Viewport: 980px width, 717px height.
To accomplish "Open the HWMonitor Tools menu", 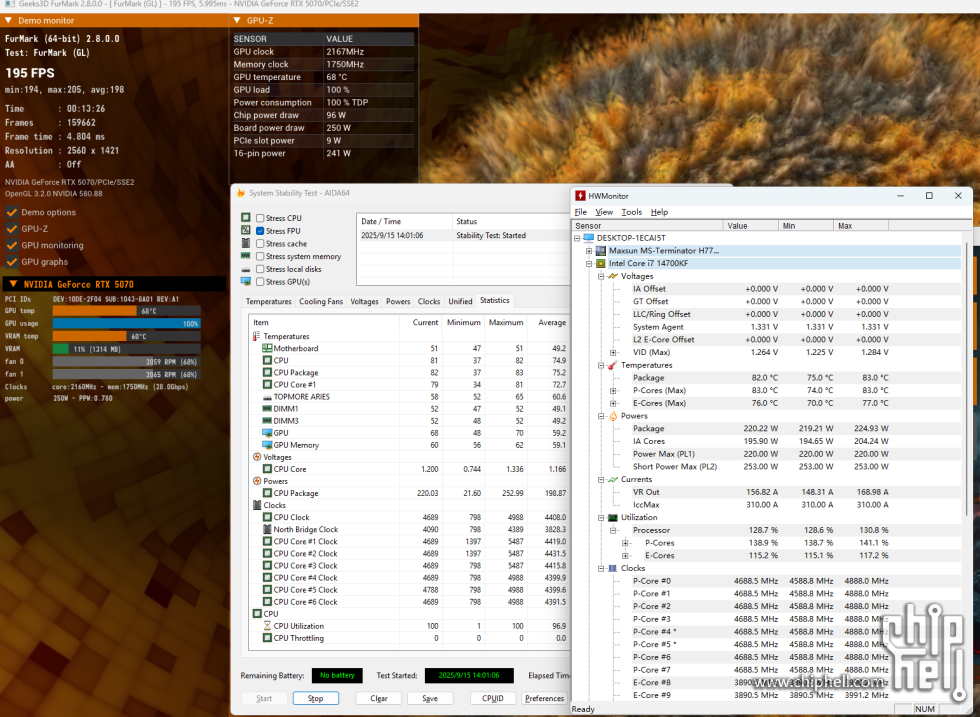I will [x=631, y=212].
